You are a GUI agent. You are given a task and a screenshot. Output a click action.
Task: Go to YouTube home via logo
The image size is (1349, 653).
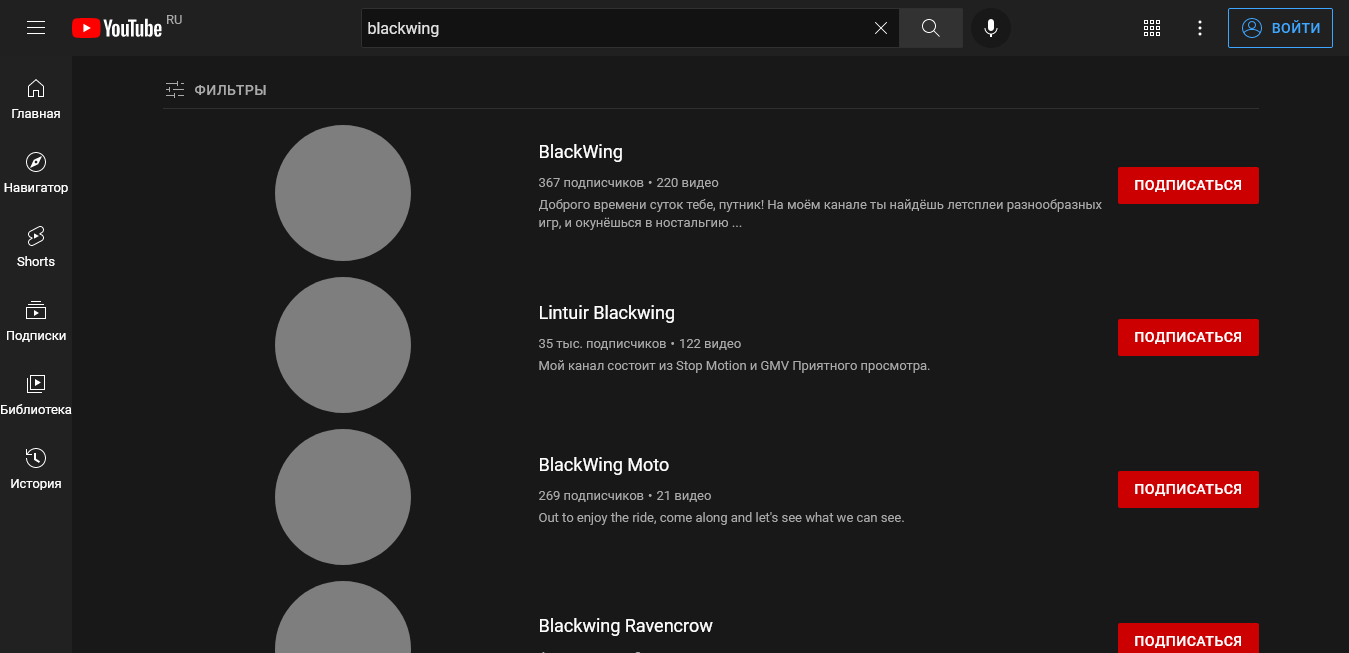pyautogui.click(x=117, y=28)
